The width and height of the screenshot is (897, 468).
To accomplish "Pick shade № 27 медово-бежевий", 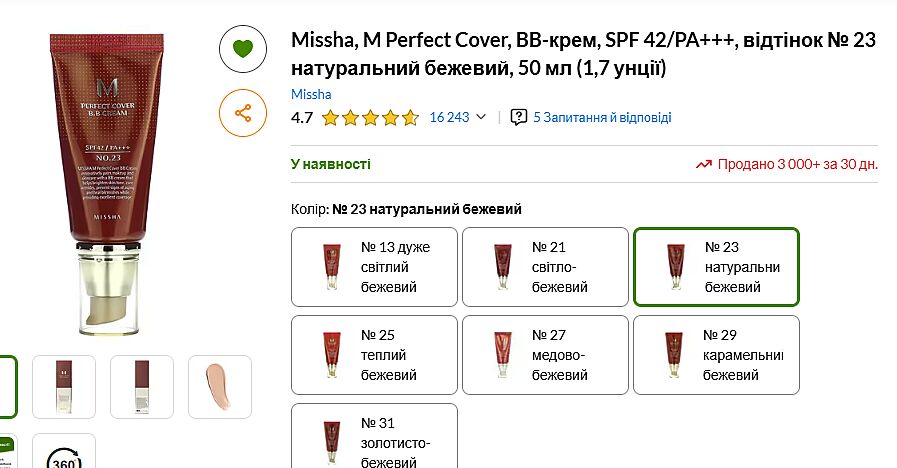I will coord(545,355).
